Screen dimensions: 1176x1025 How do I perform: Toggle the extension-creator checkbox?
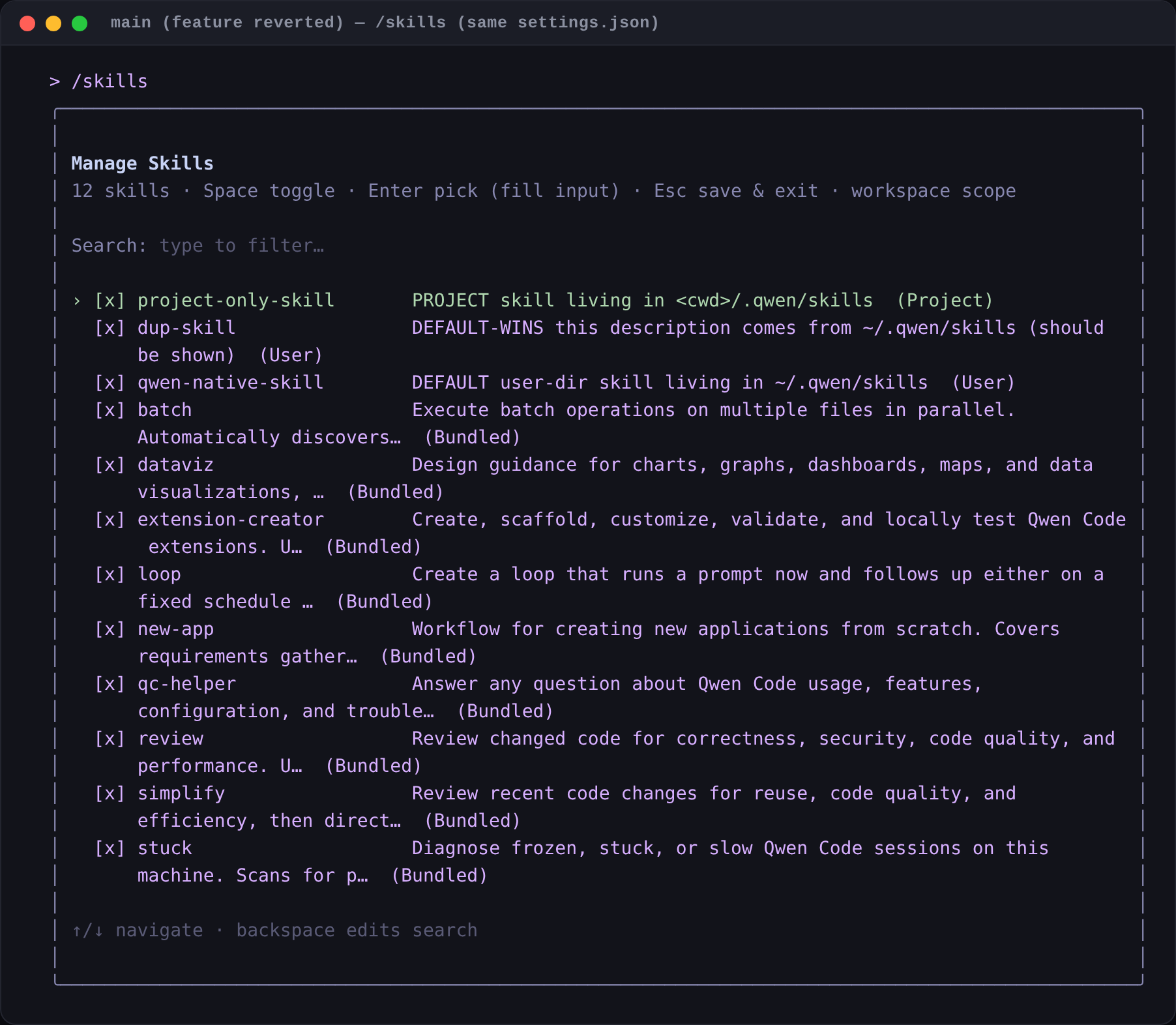coord(110,520)
